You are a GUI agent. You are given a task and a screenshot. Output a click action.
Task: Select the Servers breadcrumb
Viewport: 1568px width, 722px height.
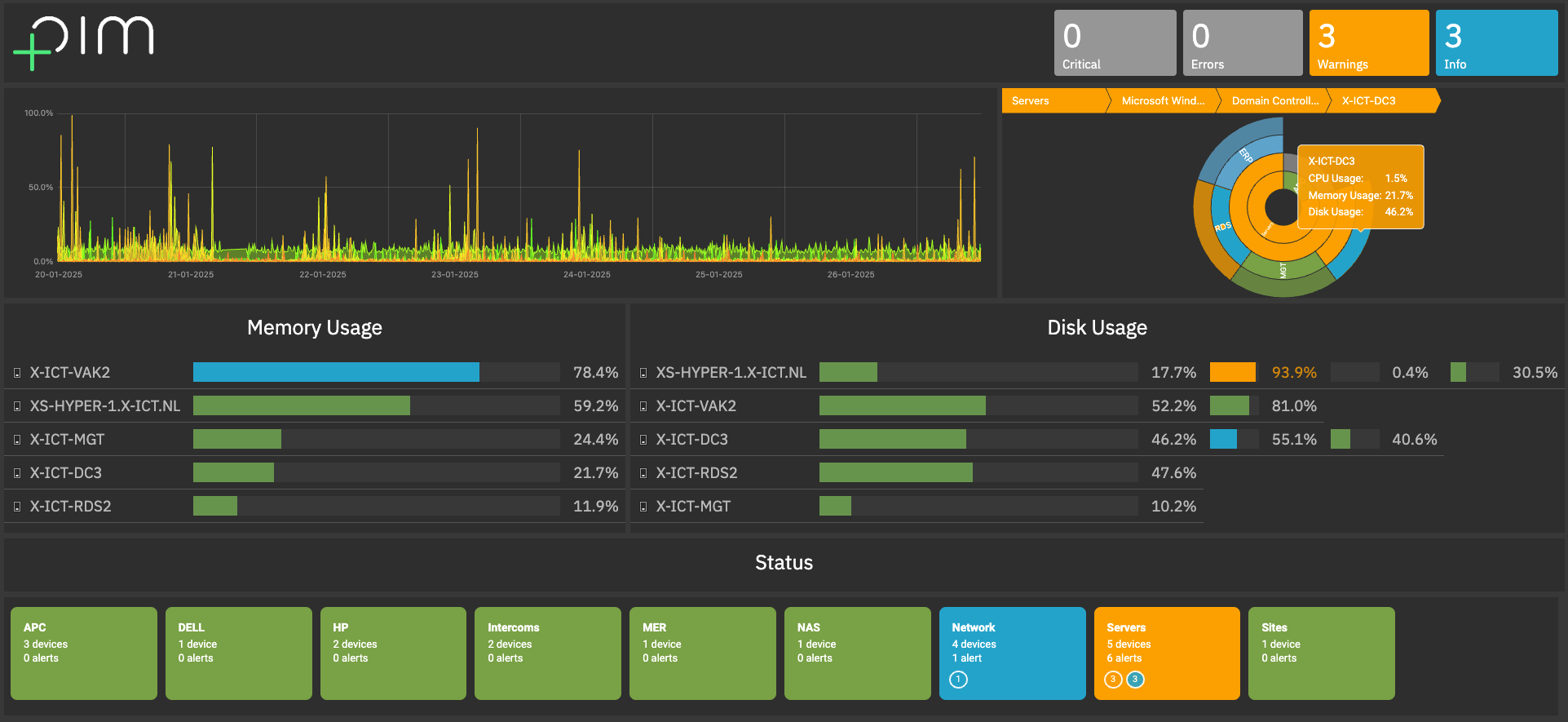[x=1052, y=101]
